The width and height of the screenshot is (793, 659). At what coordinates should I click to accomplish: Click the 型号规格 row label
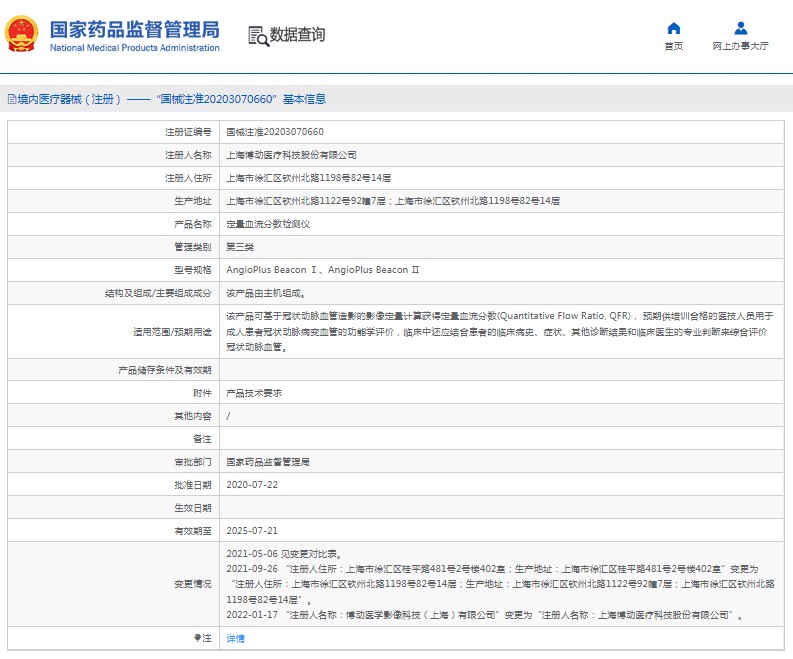coord(193,270)
